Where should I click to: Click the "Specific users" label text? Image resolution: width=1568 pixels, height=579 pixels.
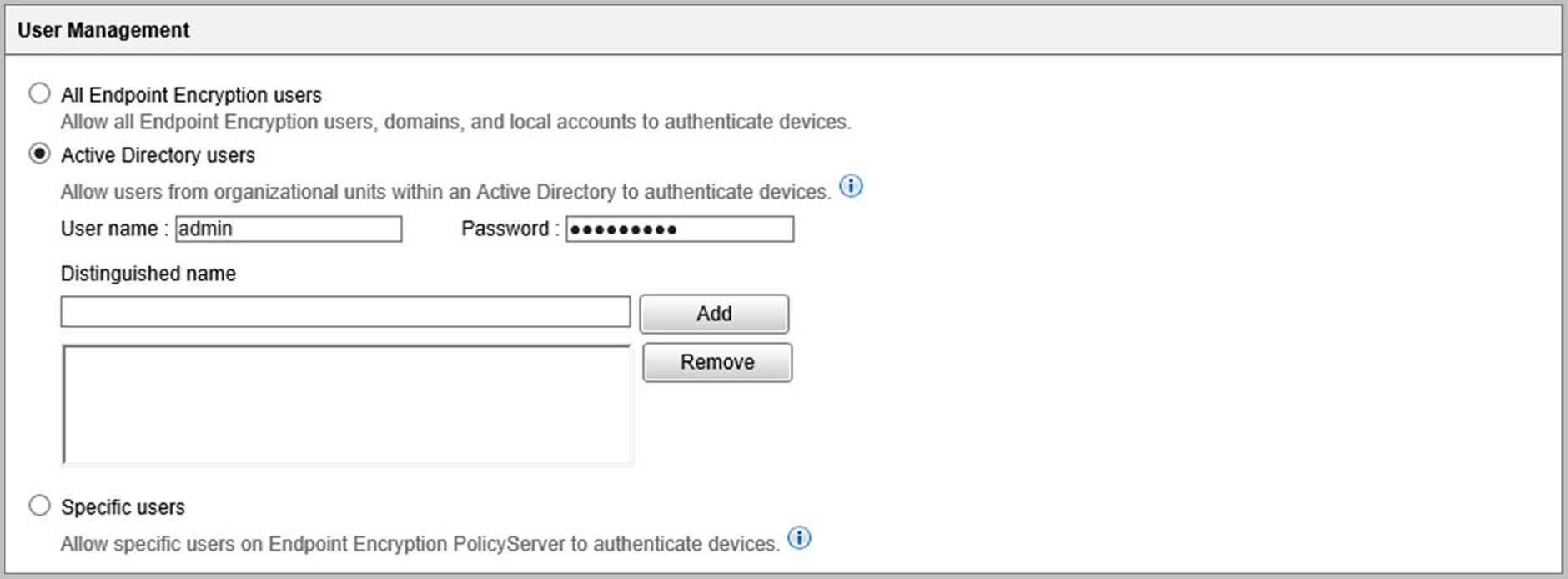pos(123,507)
